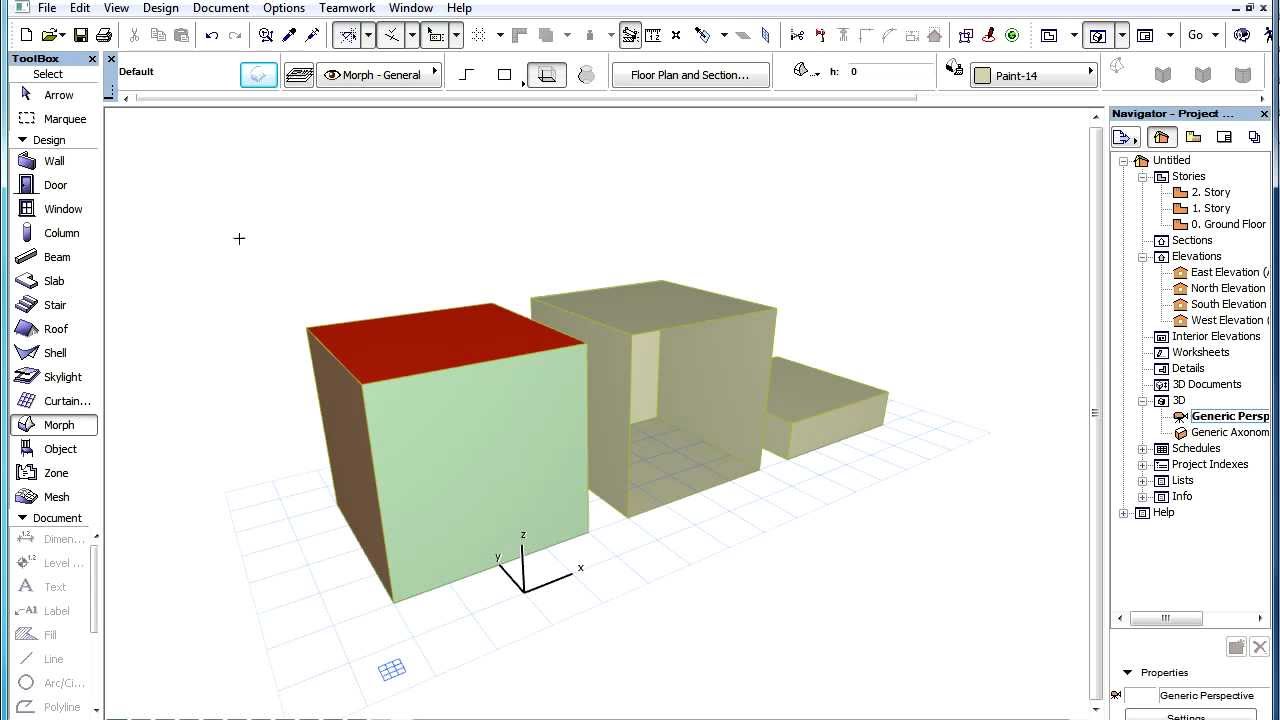This screenshot has width=1280, height=720.
Task: Click the Undo arrow icon
Action: click(x=212, y=35)
